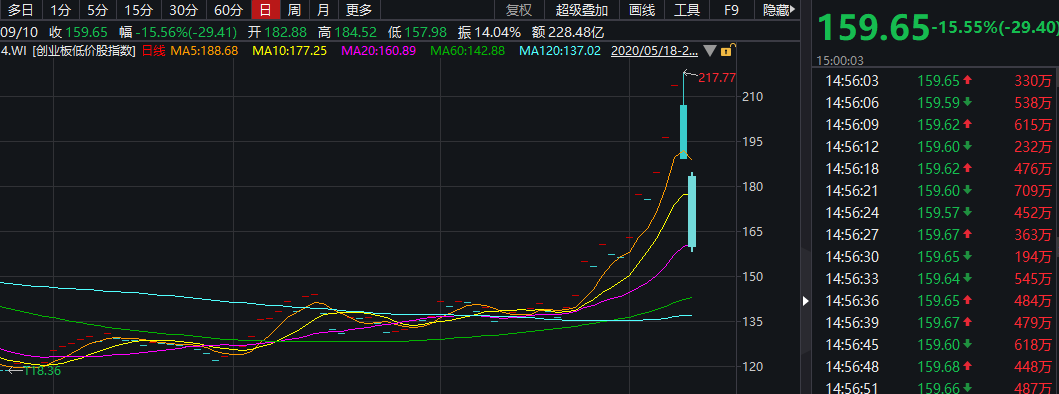Activate the 画线 drawing tool
Viewport: 1059px width, 394px height.
click(x=642, y=10)
